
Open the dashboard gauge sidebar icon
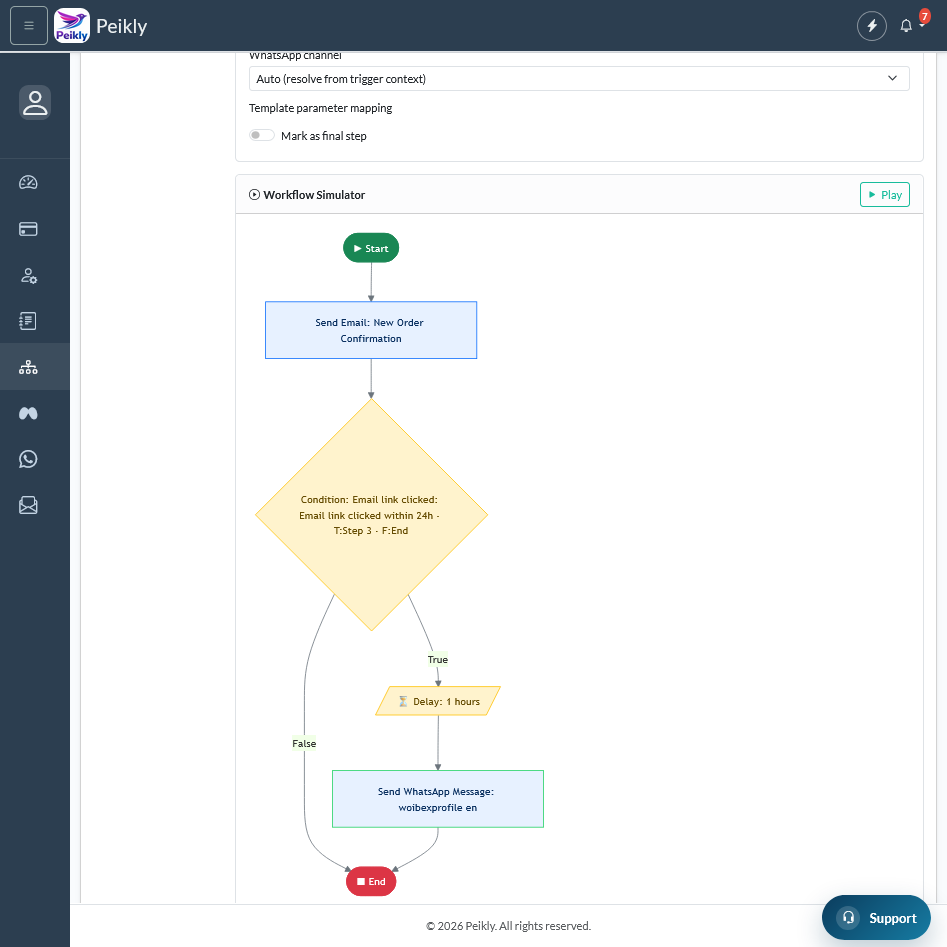tap(28, 182)
